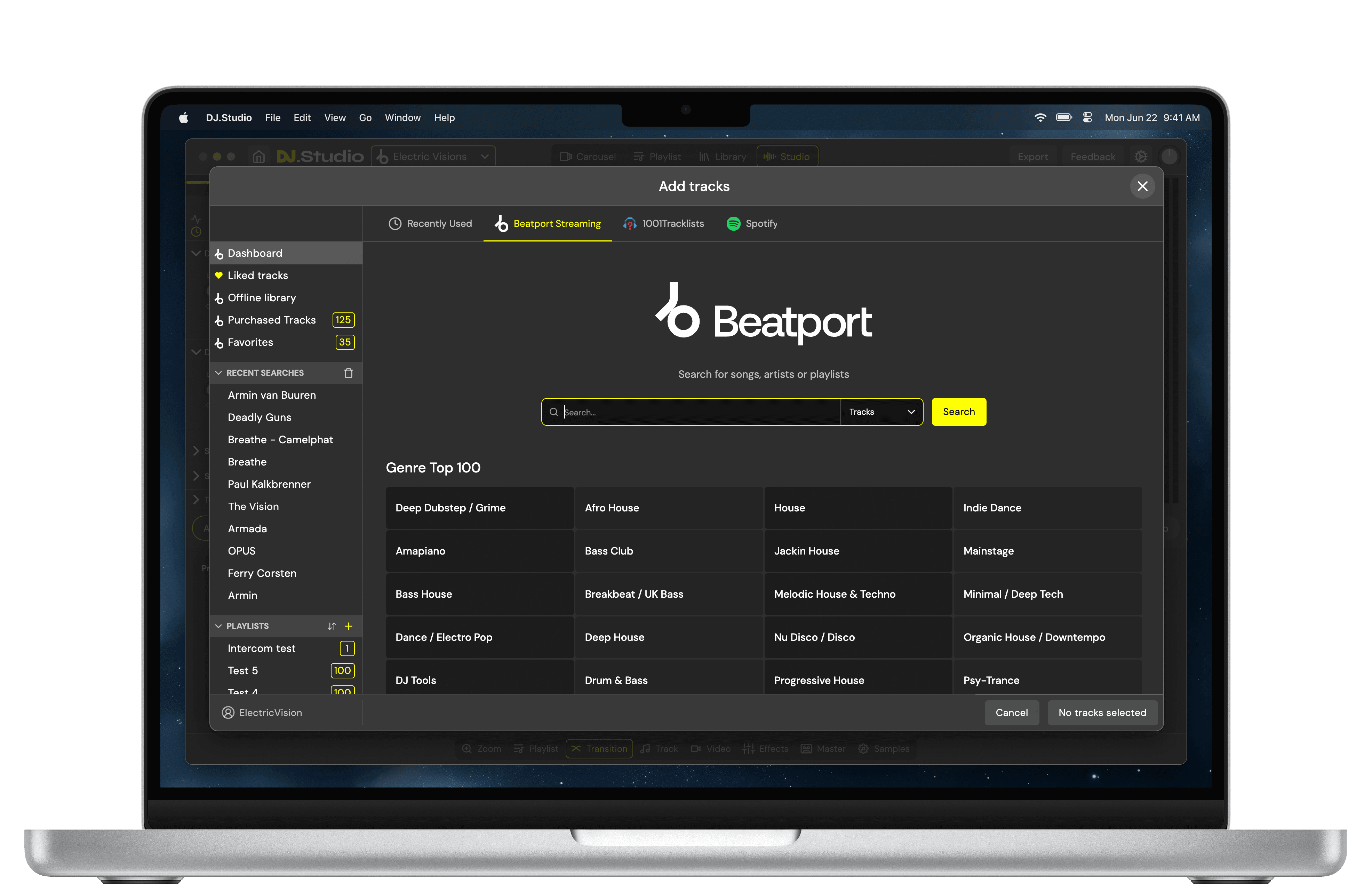The image size is (1372, 892).
Task: Select Purchased Tracks in sidebar
Action: [x=272, y=320]
